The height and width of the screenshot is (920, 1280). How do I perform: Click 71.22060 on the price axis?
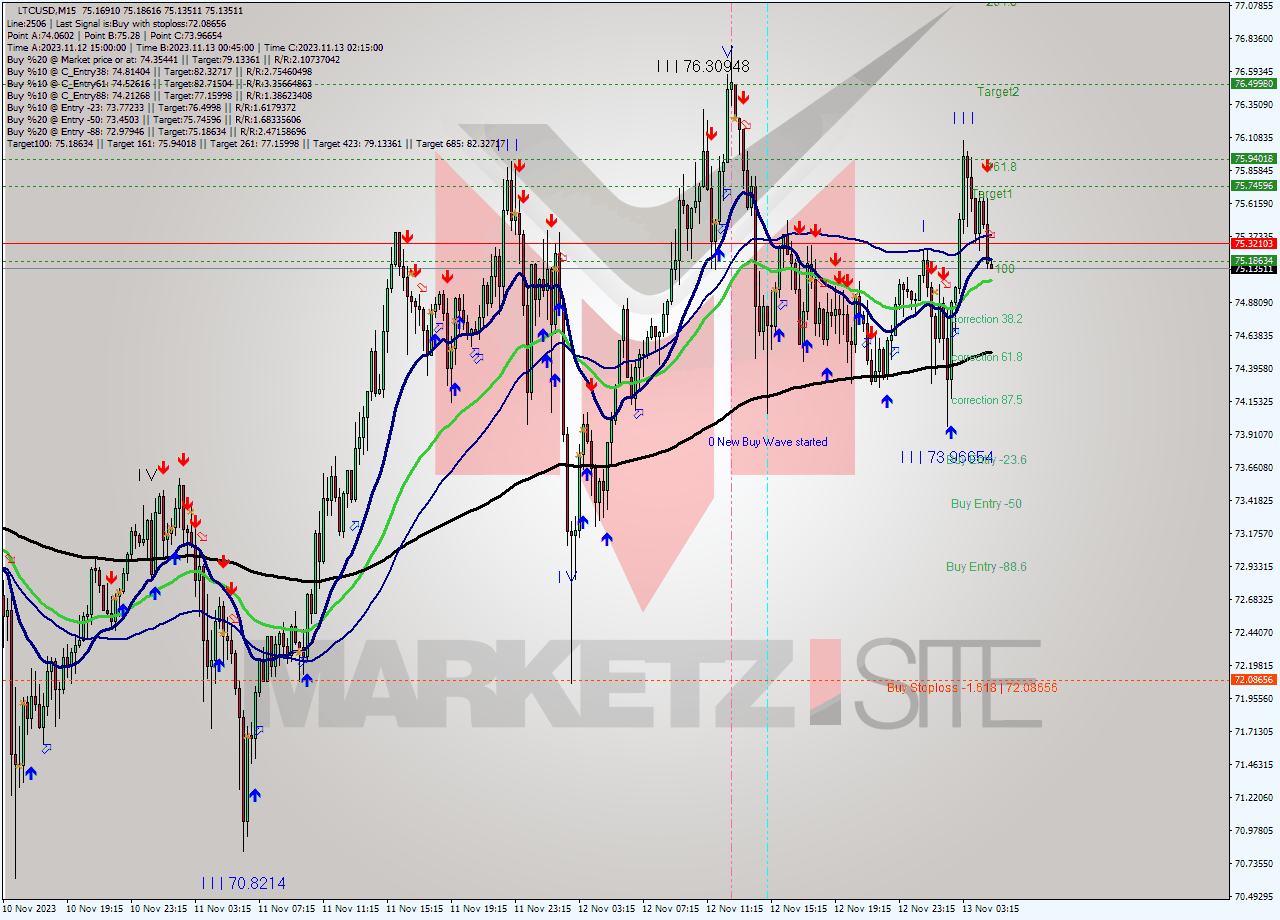(1254, 798)
